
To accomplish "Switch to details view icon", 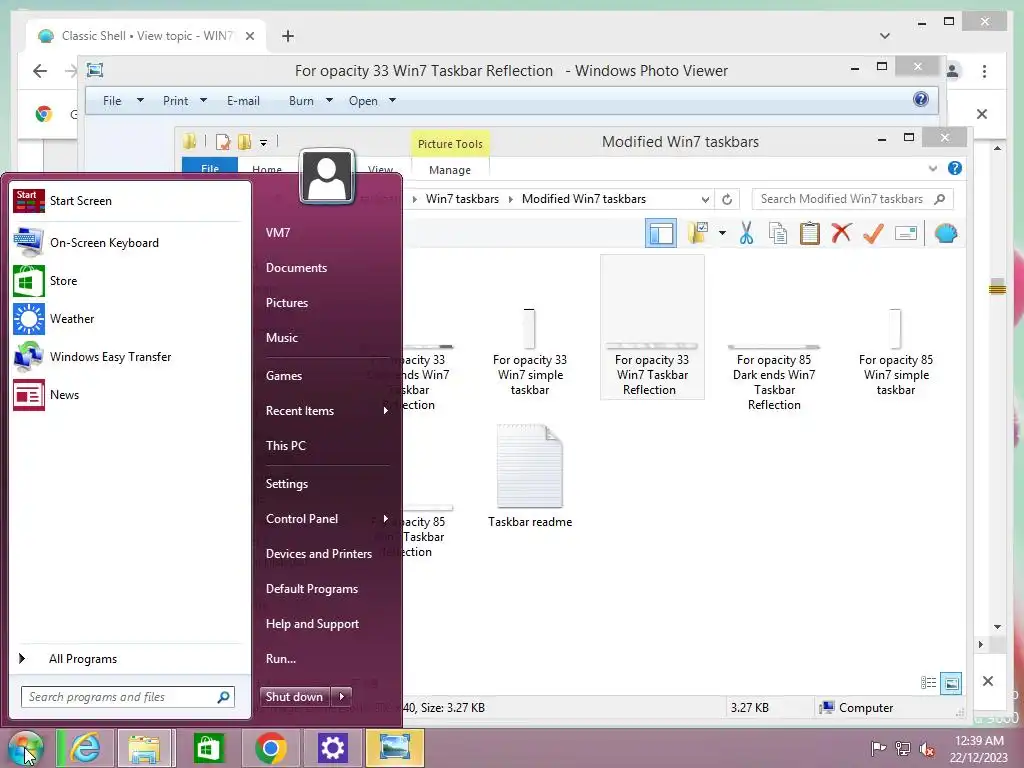I will (928, 683).
